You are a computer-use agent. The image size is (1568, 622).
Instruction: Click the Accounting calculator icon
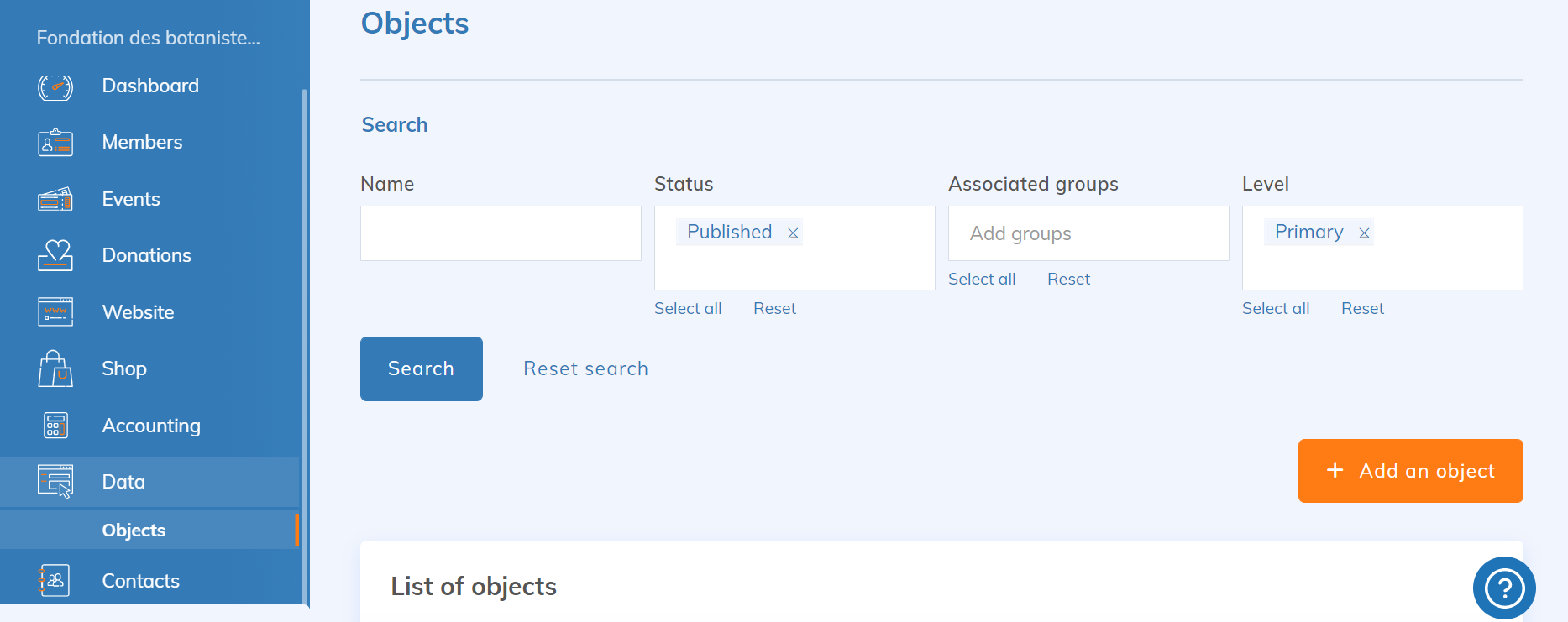[x=55, y=426]
